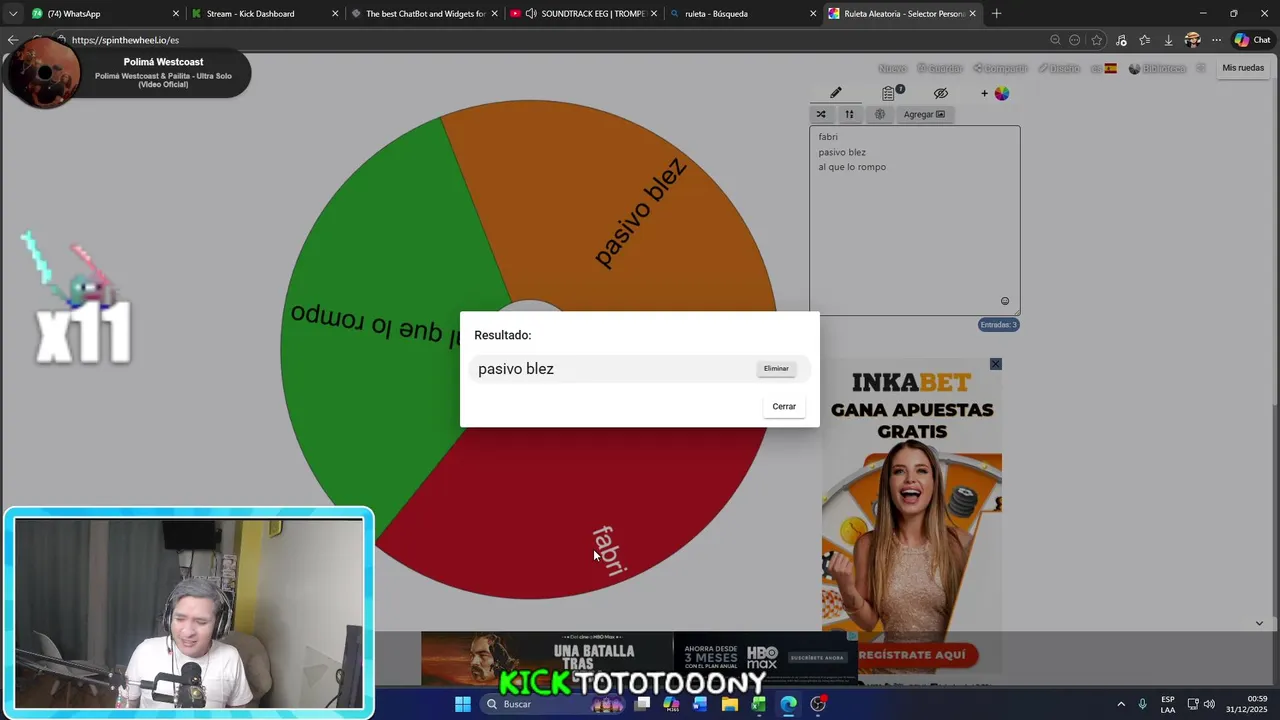Add page to favorites star
The width and height of the screenshot is (1280, 720).
pos(1097,40)
